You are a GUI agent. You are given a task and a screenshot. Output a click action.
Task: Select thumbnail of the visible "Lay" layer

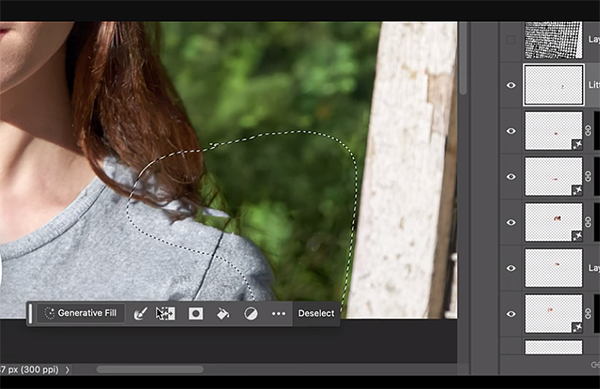pyautogui.click(x=553, y=268)
